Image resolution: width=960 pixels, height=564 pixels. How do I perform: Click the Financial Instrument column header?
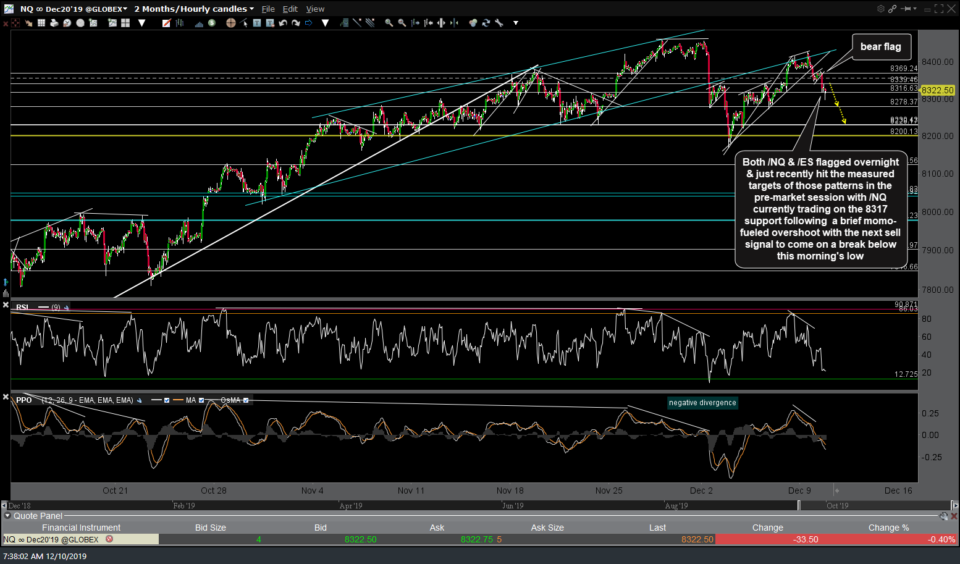81,527
